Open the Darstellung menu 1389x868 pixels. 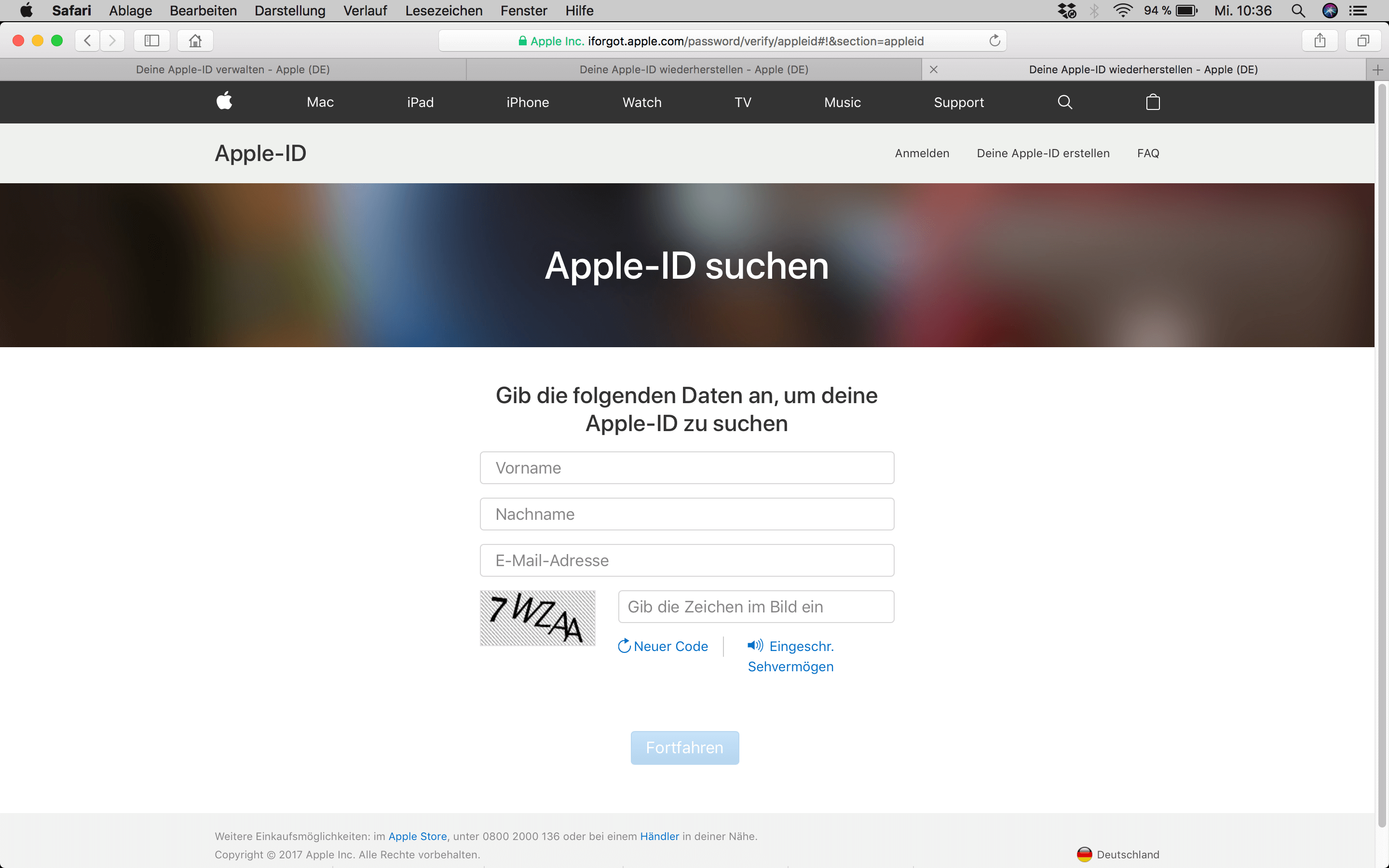pos(290,10)
